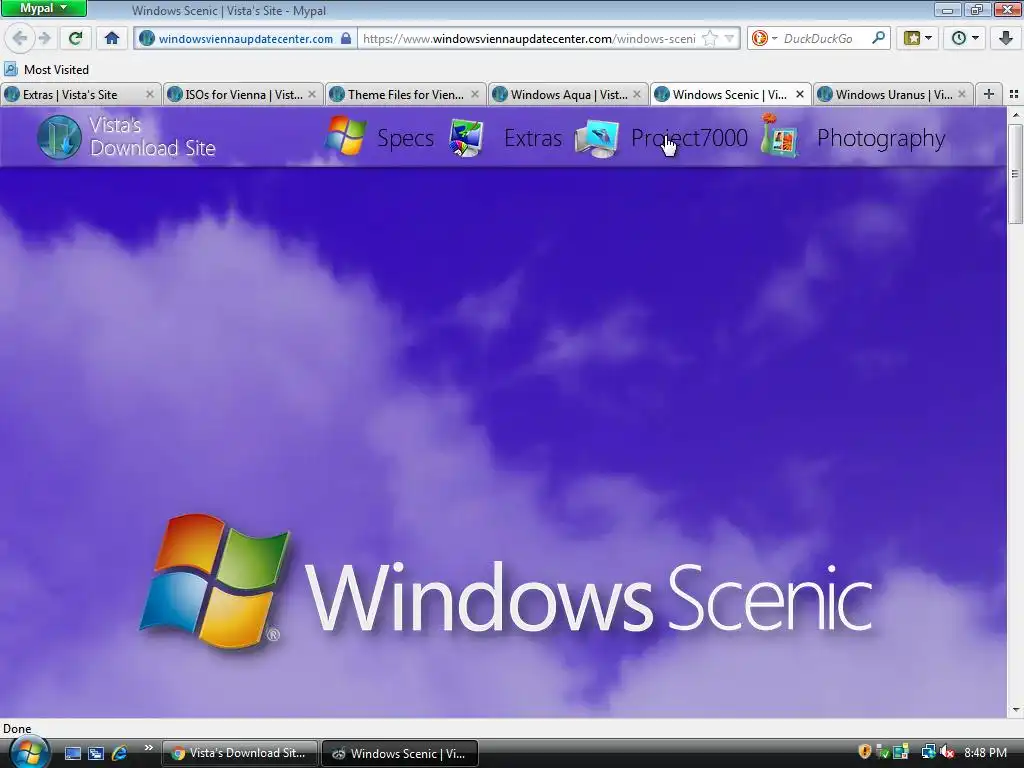Open the Windows Start orb

coord(28,752)
